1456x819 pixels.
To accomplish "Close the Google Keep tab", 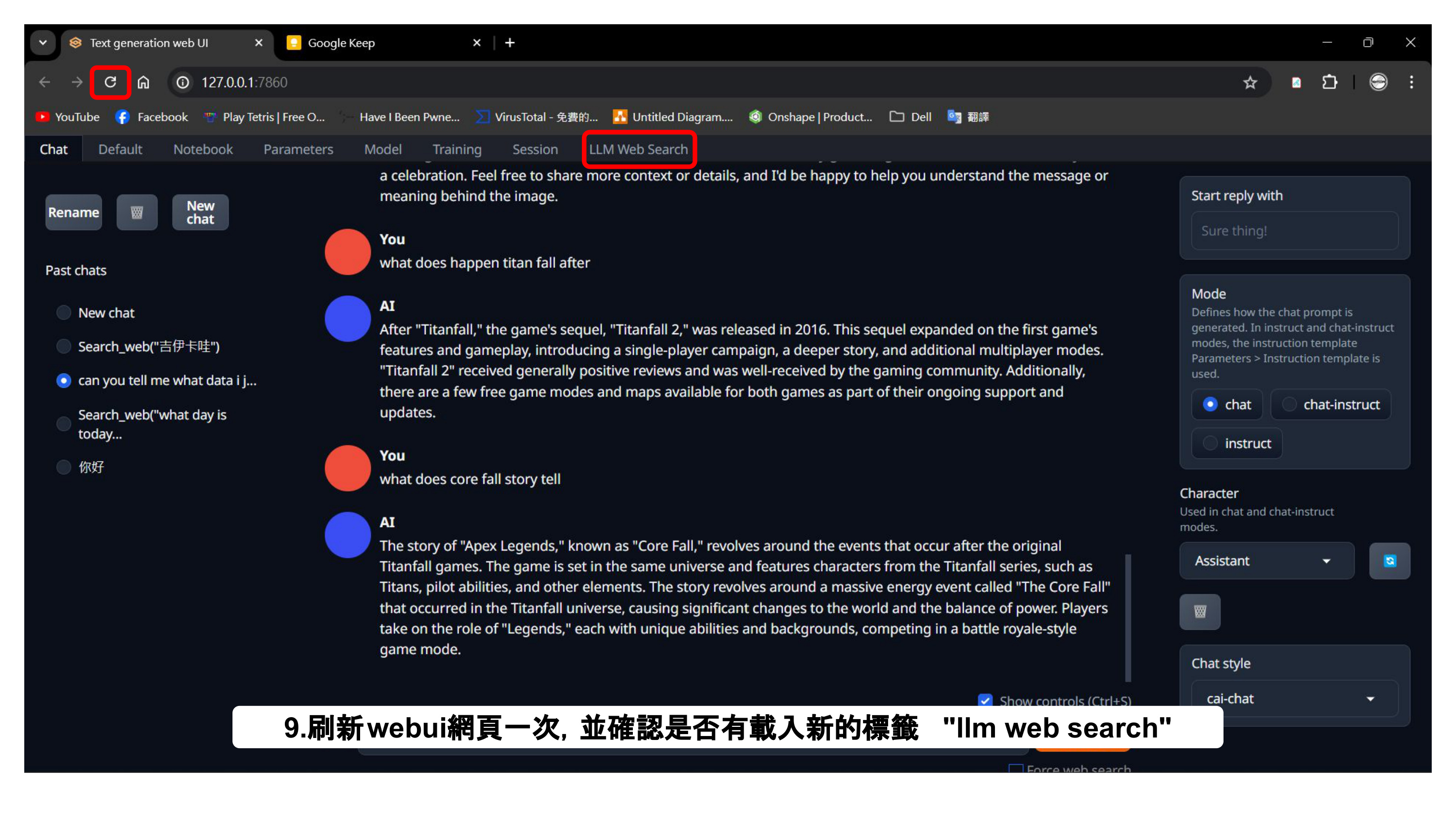I will click(x=477, y=42).
